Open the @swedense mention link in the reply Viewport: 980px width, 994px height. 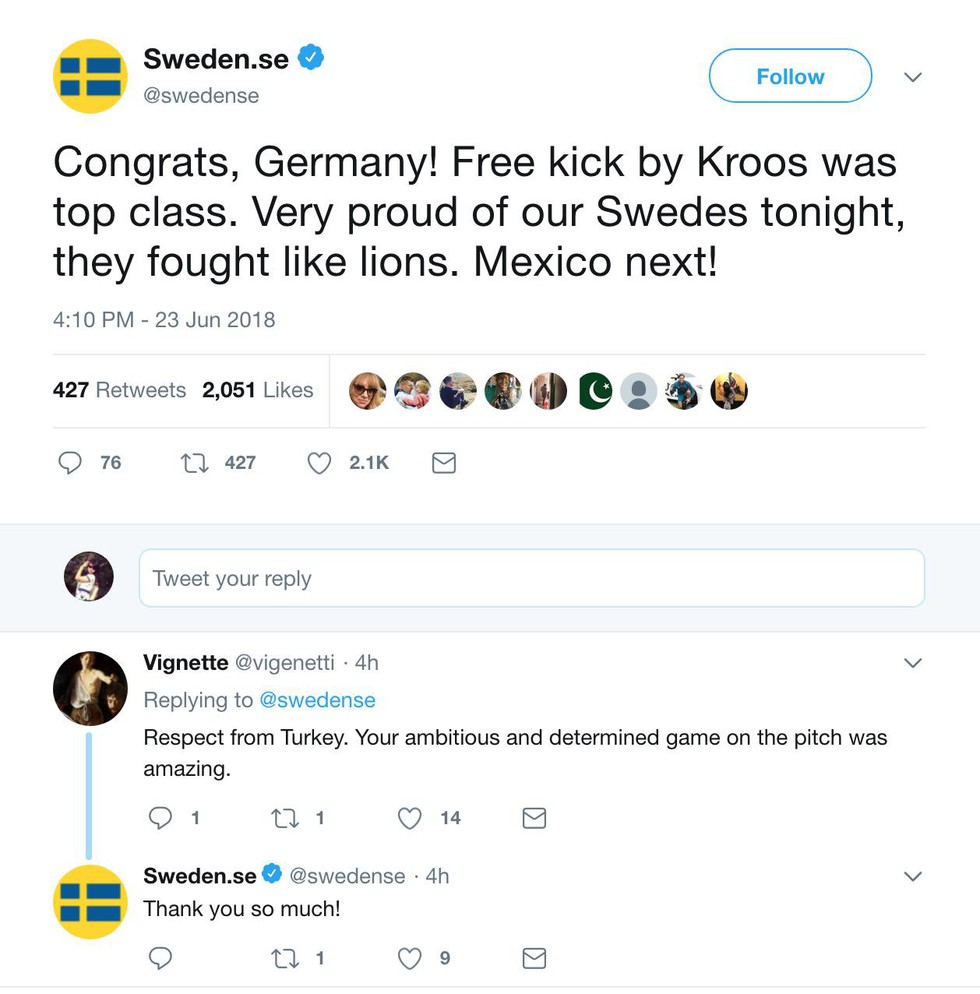318,700
